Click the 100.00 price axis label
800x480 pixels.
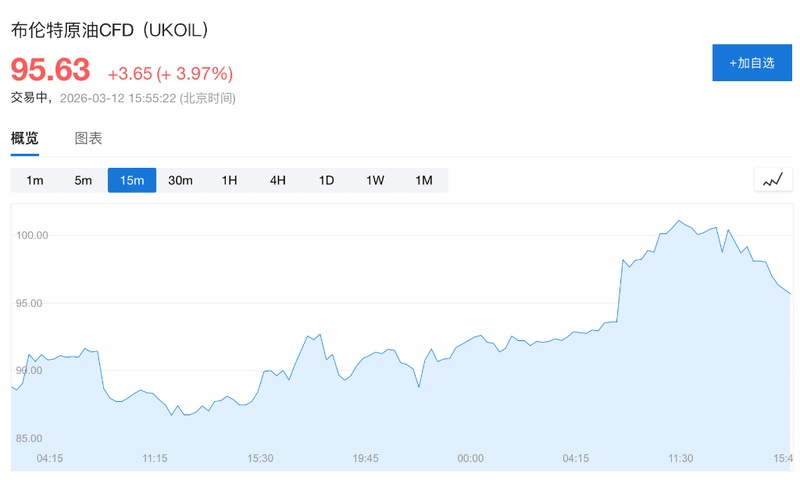click(x=31, y=235)
